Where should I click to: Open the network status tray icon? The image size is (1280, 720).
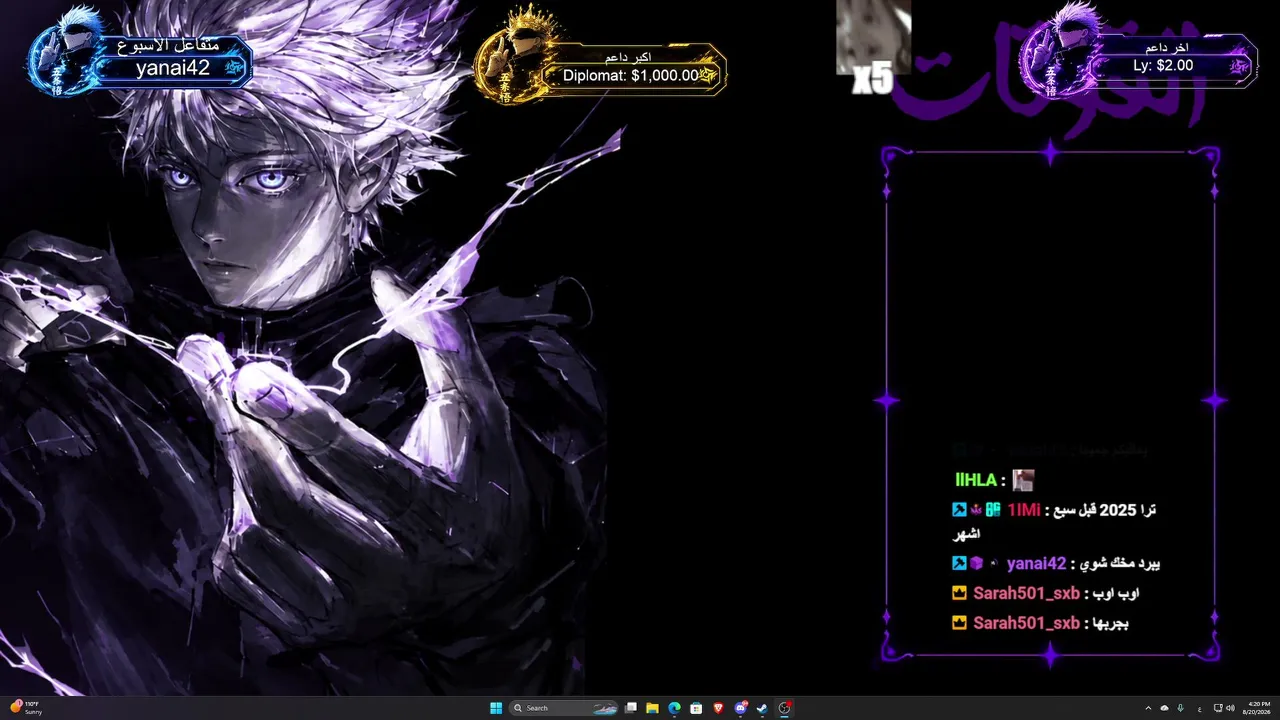[1217, 708]
